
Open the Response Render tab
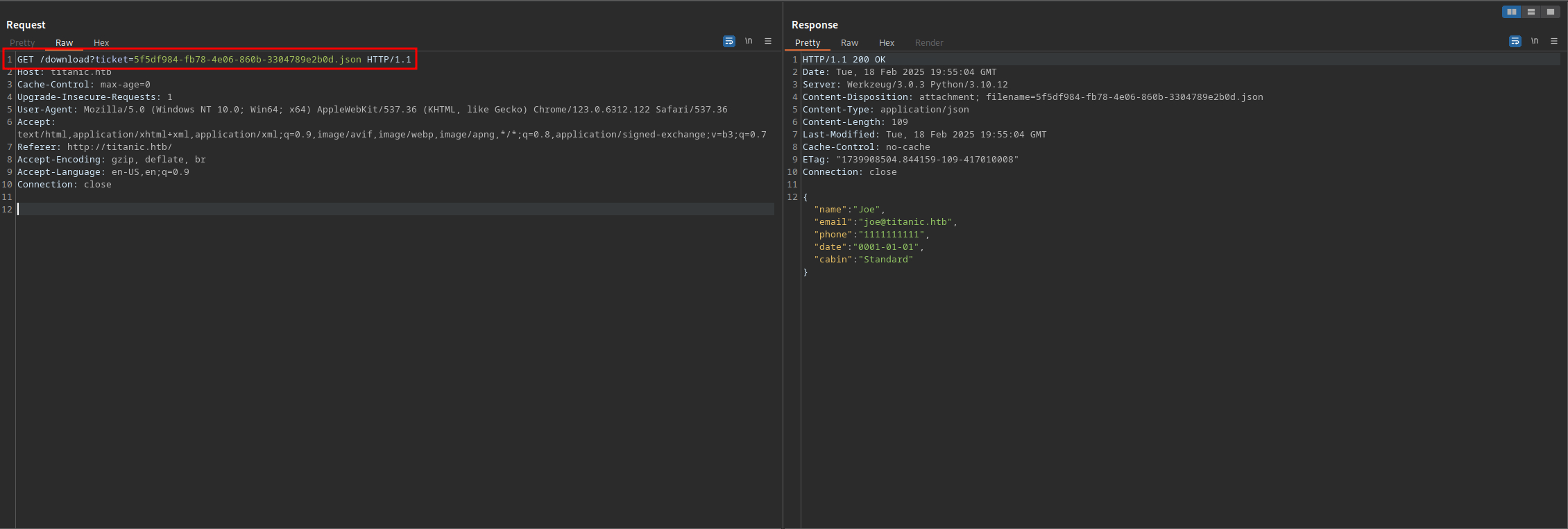929,43
